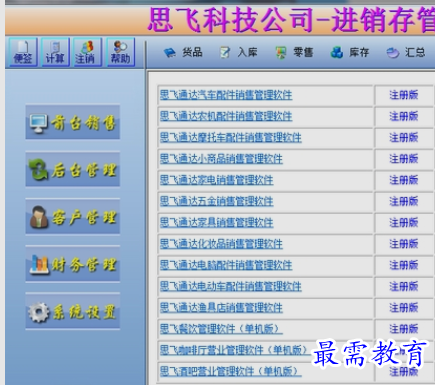Open link 思飞通达家电销售管理软件

(217, 180)
